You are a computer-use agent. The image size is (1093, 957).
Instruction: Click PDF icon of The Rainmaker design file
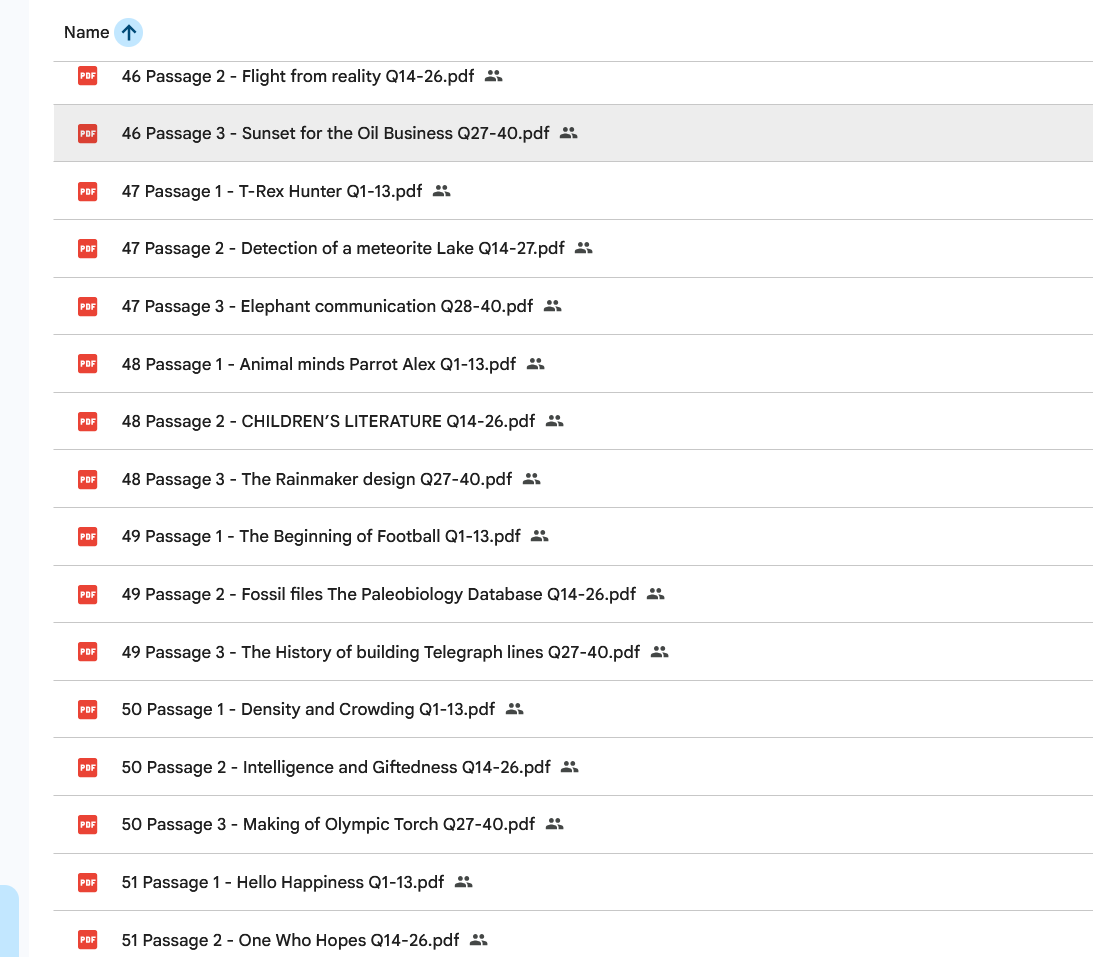click(88, 479)
